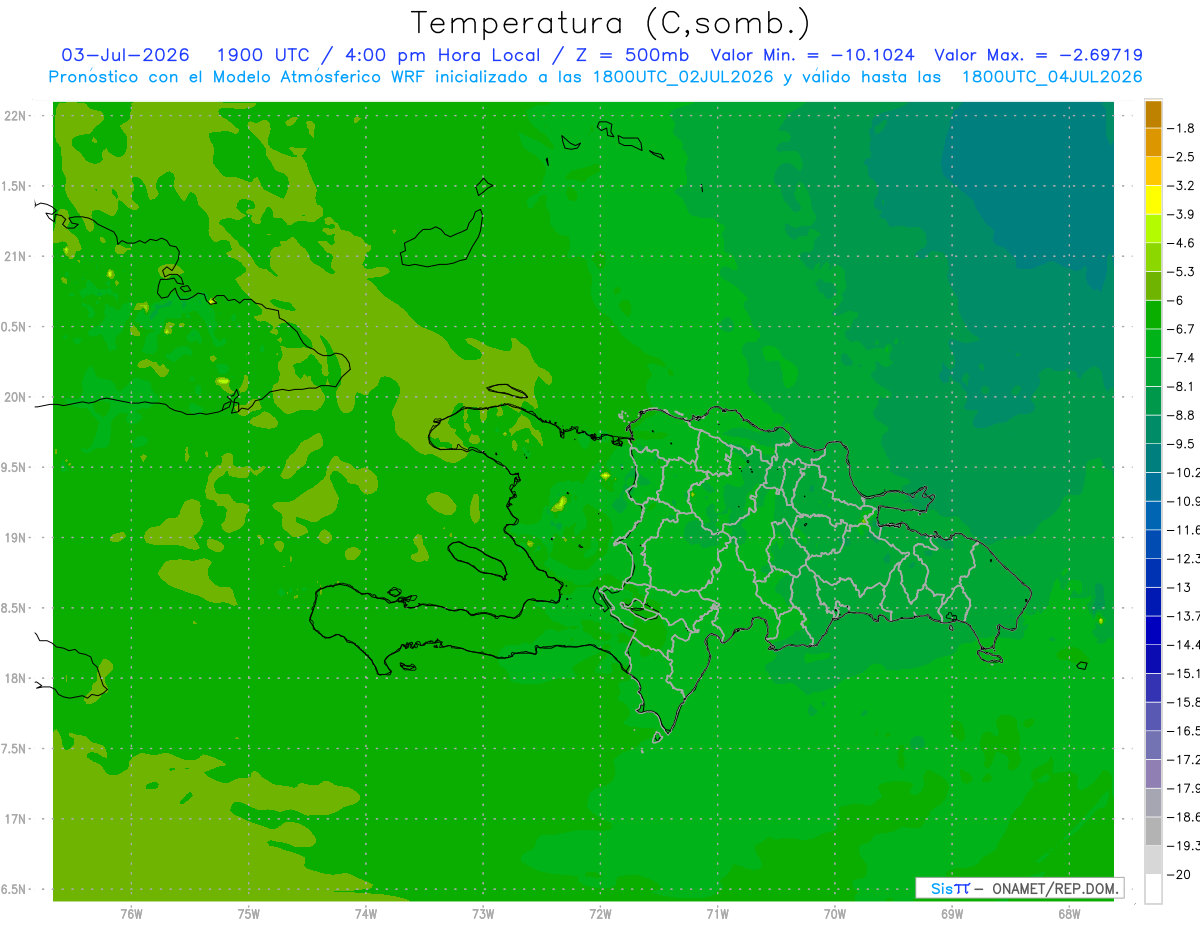Click legend swatch between -6 and -6.7
The height and width of the screenshot is (927, 1200).
[1153, 315]
